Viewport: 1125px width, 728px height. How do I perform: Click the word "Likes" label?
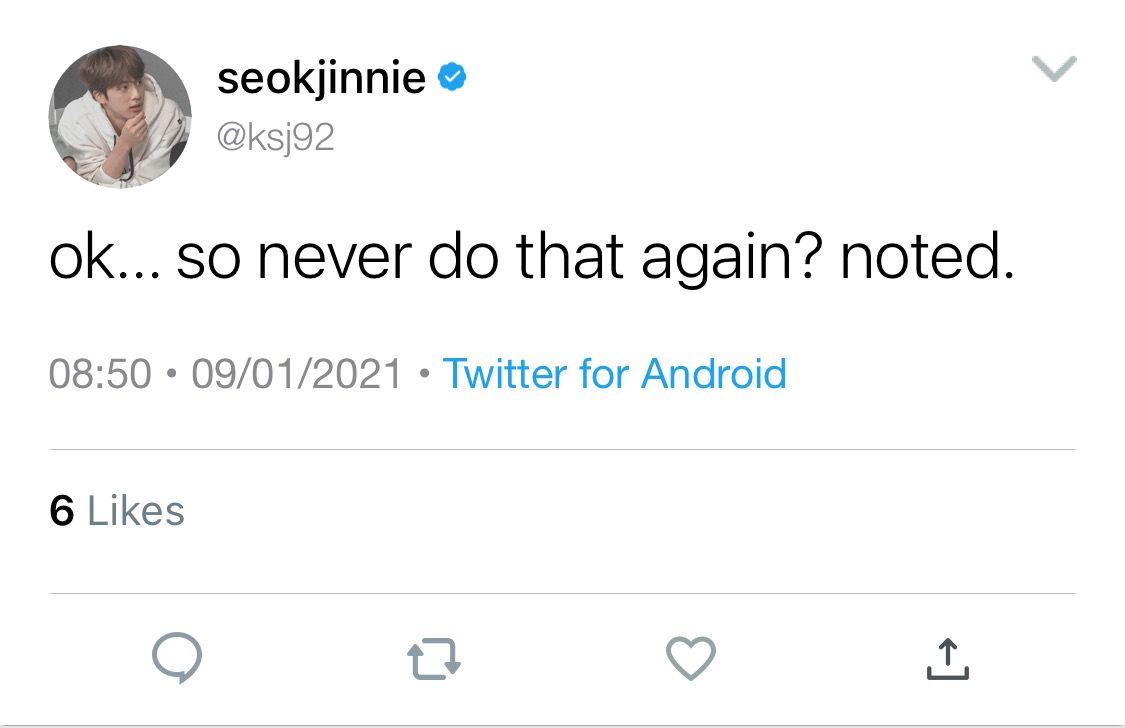136,511
